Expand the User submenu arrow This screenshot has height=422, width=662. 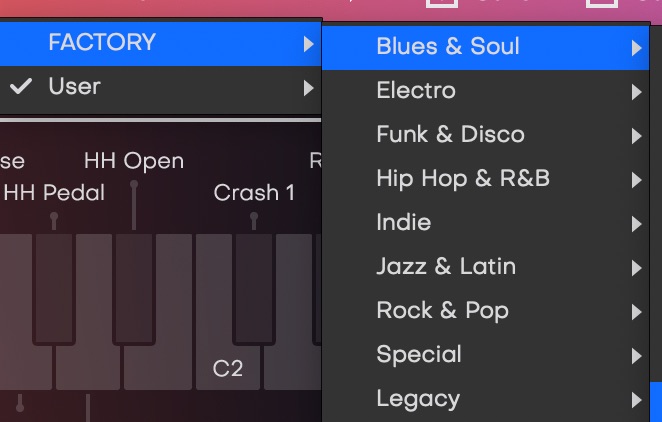[307, 88]
